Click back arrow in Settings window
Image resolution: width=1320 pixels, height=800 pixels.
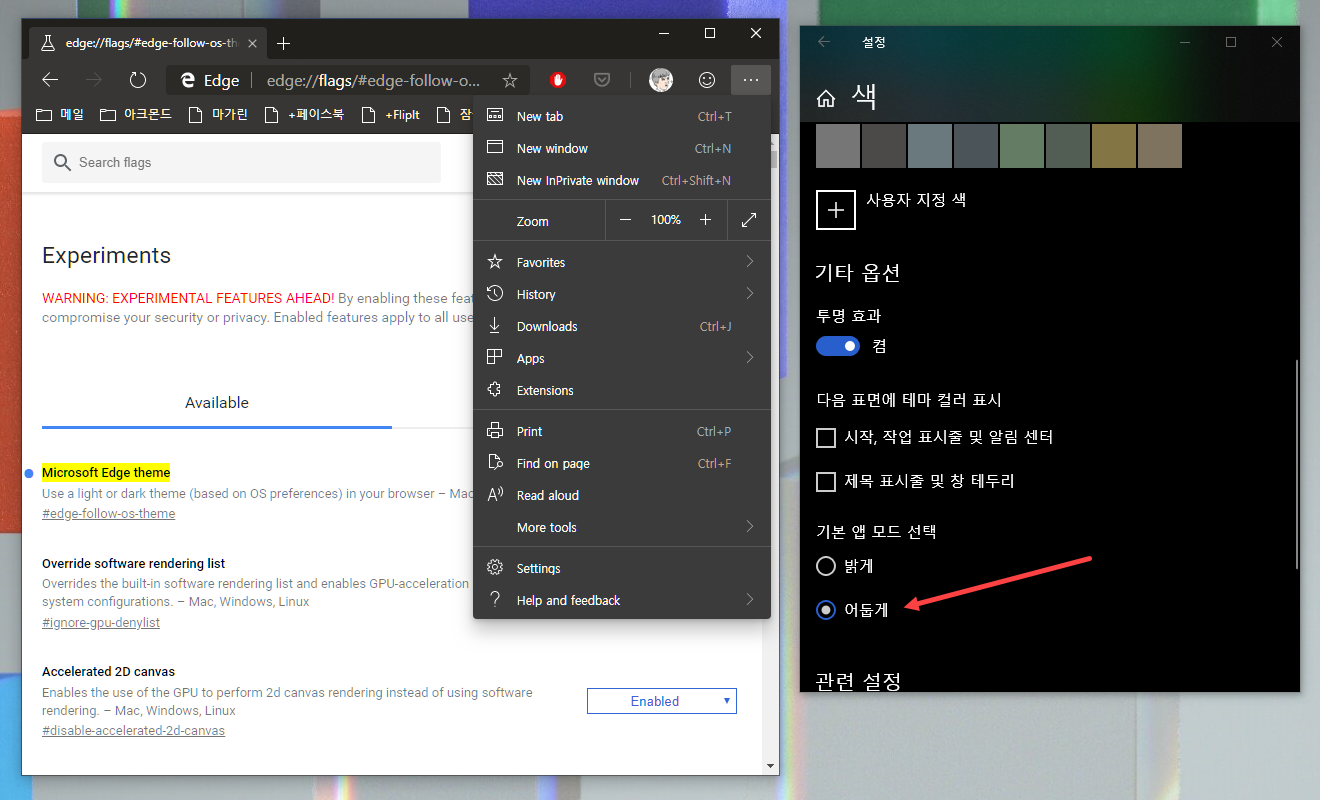824,42
